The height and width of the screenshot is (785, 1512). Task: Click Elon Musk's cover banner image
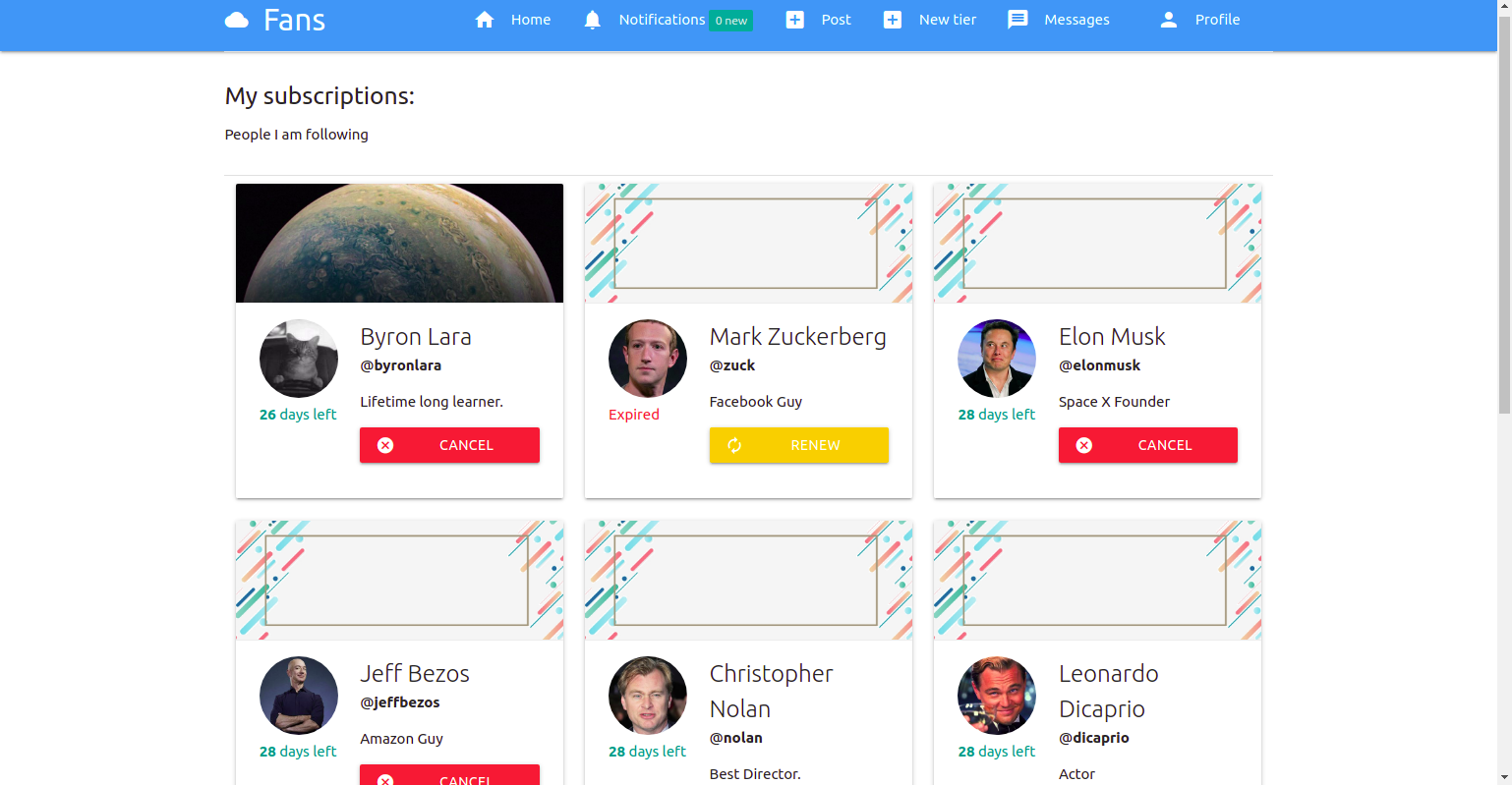(x=1097, y=243)
